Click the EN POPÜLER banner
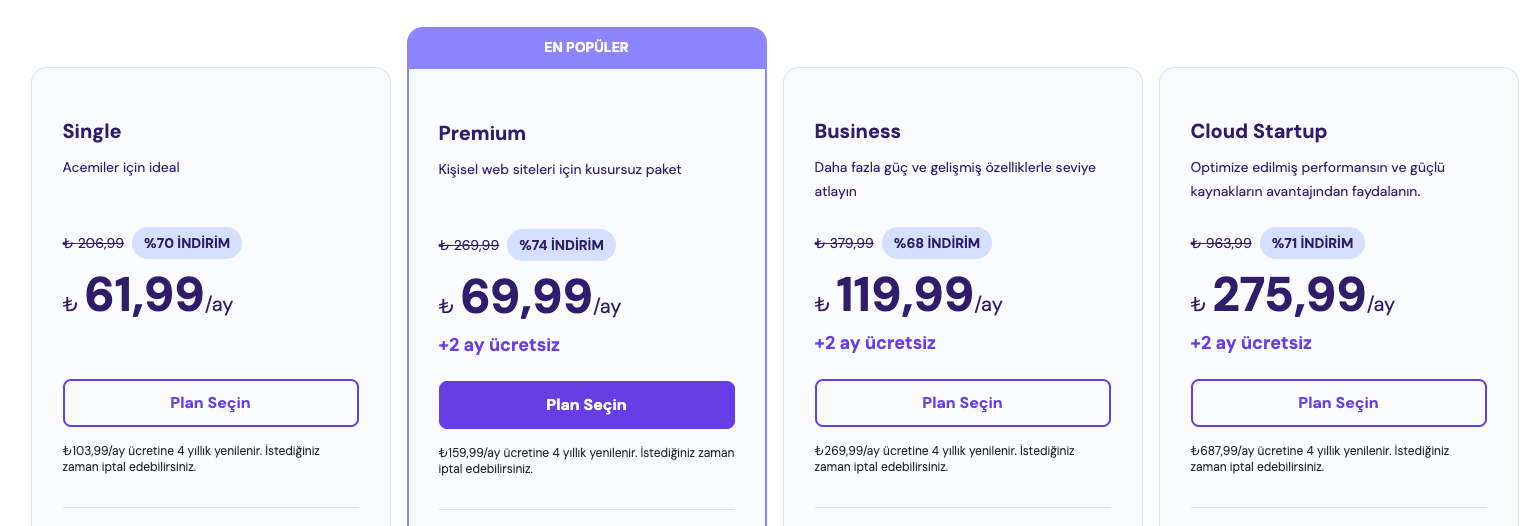The image size is (1535, 526). coord(586,47)
